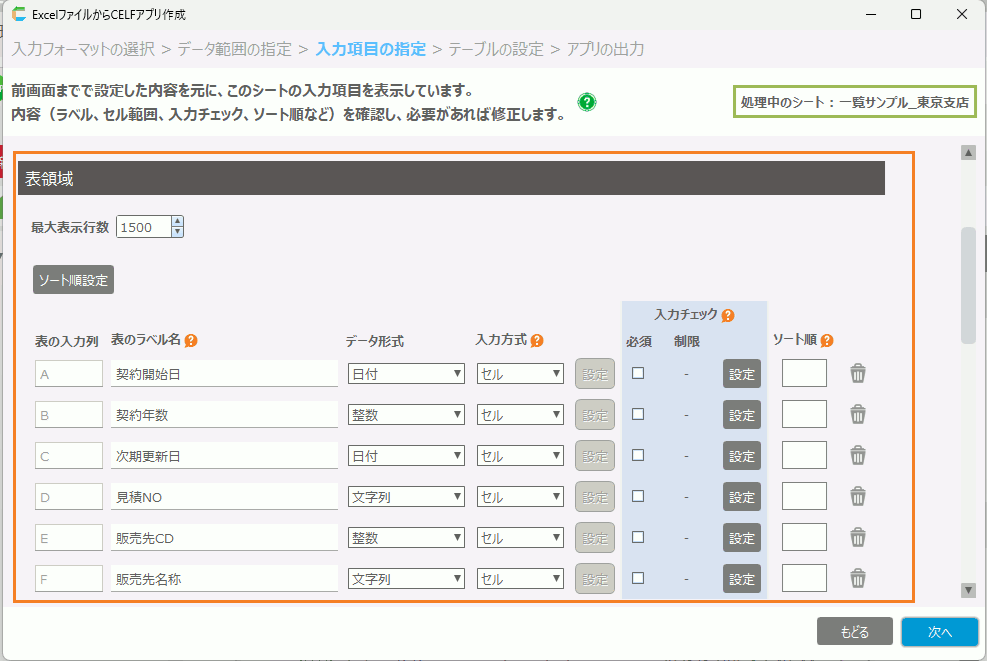Delete the 販売先名称 row with trash icon
The width and height of the screenshot is (987, 661).
(858, 578)
